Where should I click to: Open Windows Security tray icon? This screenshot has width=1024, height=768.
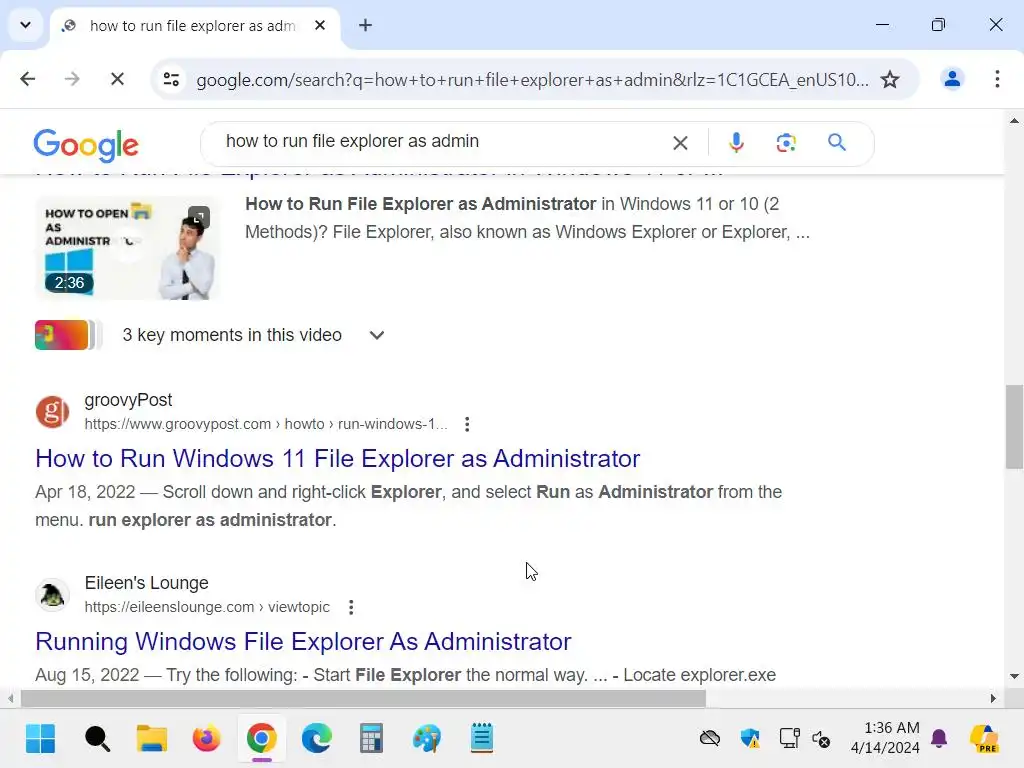click(x=750, y=739)
